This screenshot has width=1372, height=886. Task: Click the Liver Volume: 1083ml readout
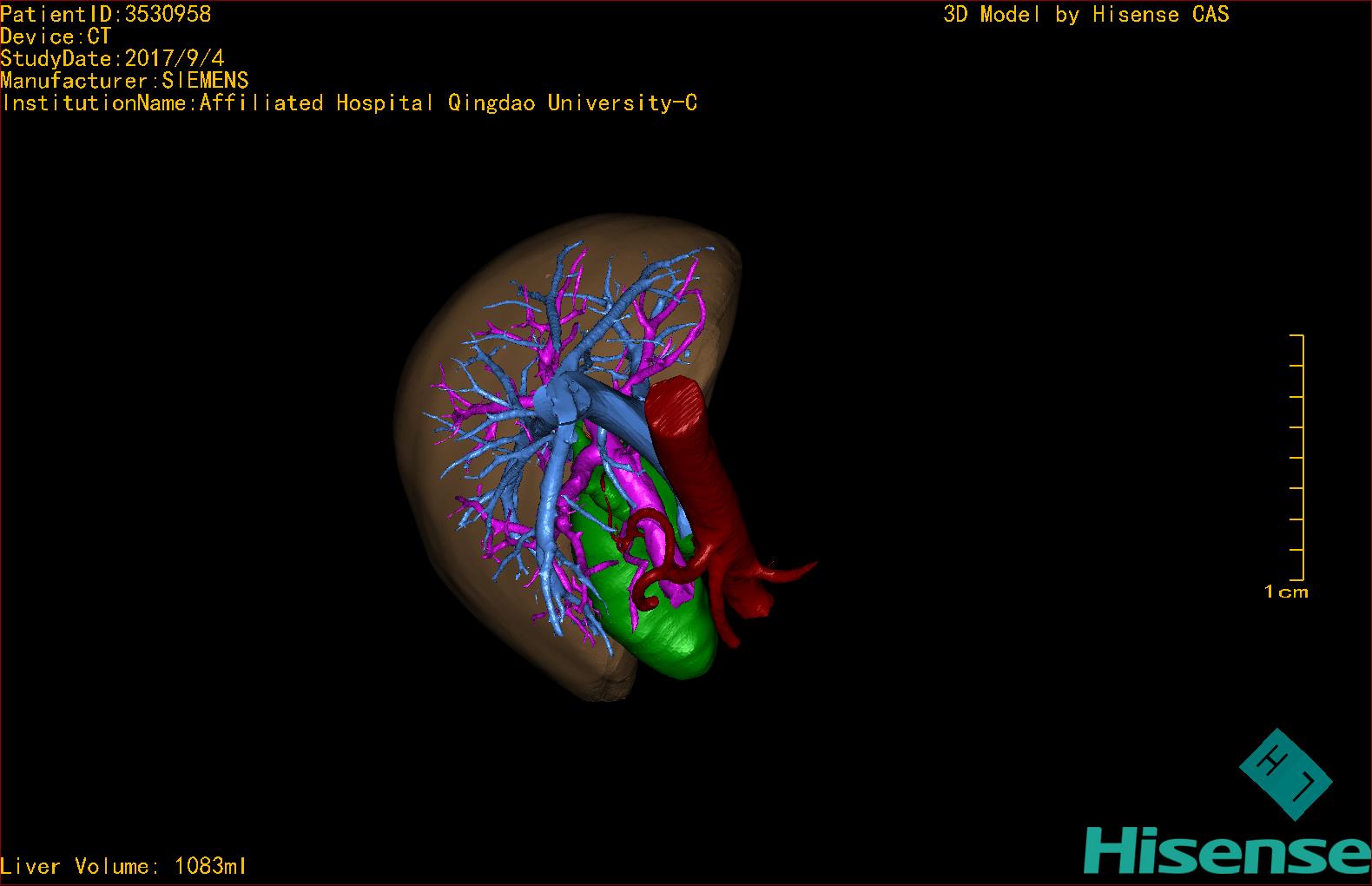124,866
